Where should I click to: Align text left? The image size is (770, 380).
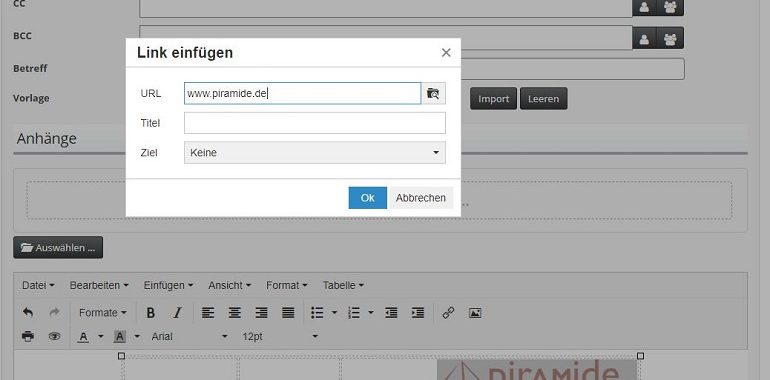pyautogui.click(x=208, y=313)
